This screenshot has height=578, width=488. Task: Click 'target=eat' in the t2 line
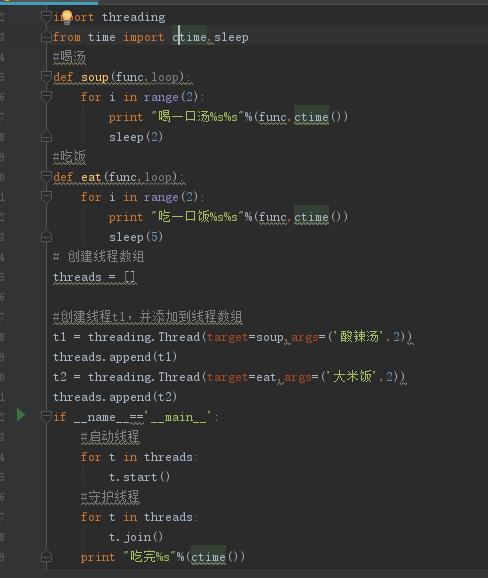(241, 377)
